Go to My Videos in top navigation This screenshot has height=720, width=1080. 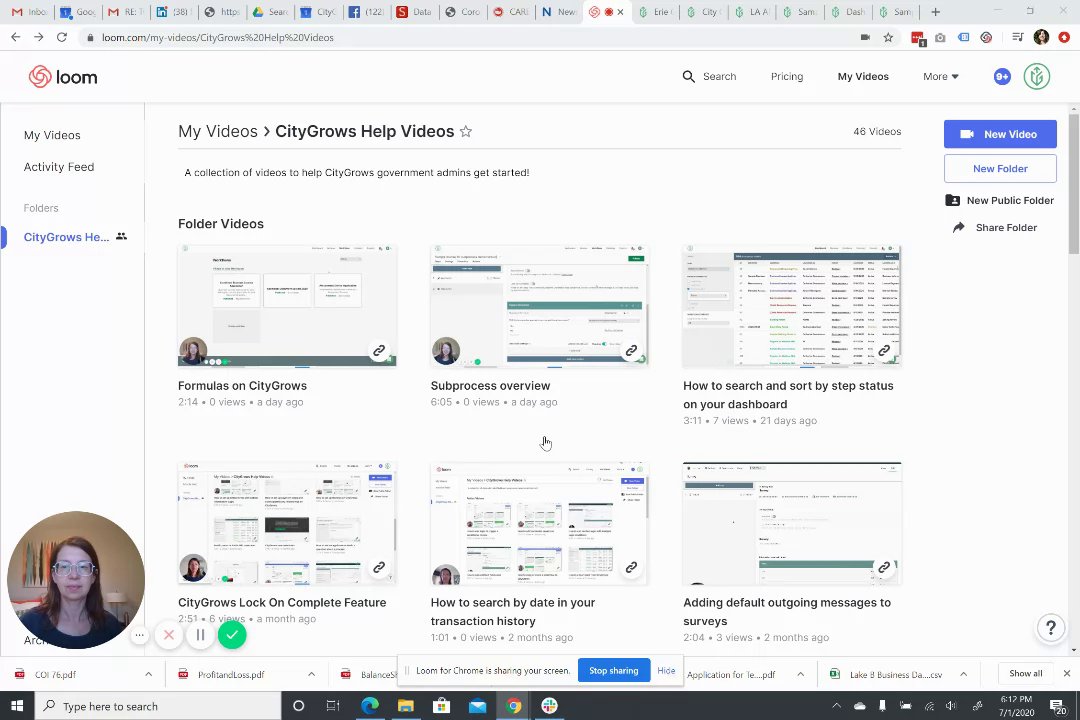point(863,76)
